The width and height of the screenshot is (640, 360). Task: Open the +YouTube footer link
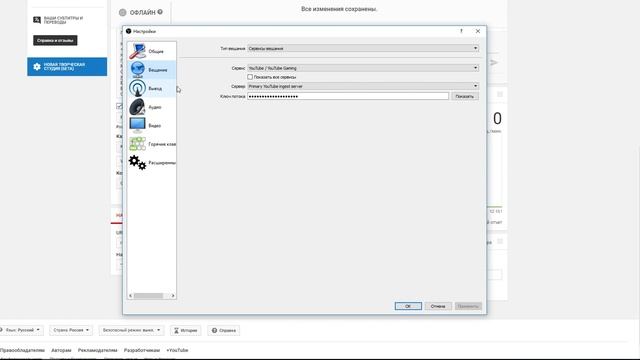[177, 350]
